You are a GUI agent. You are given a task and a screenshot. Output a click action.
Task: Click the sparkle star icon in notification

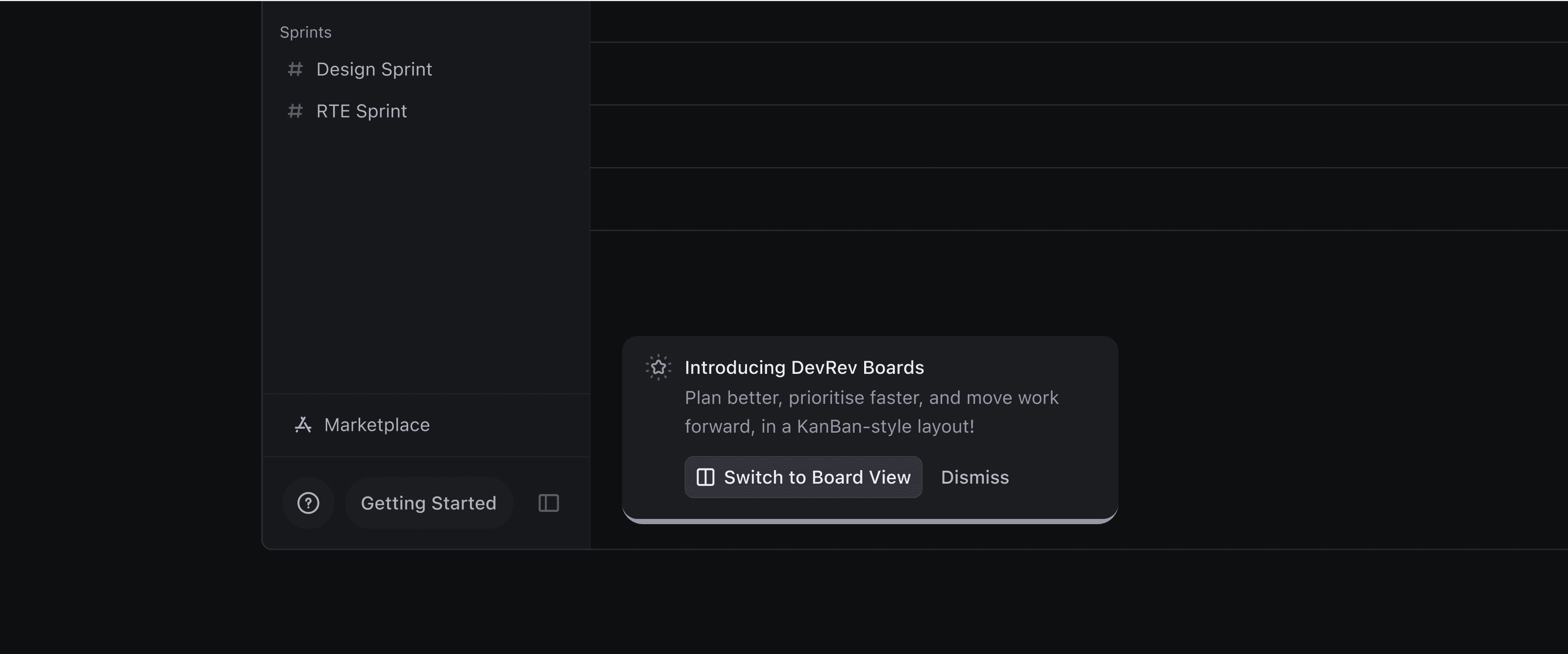click(658, 368)
